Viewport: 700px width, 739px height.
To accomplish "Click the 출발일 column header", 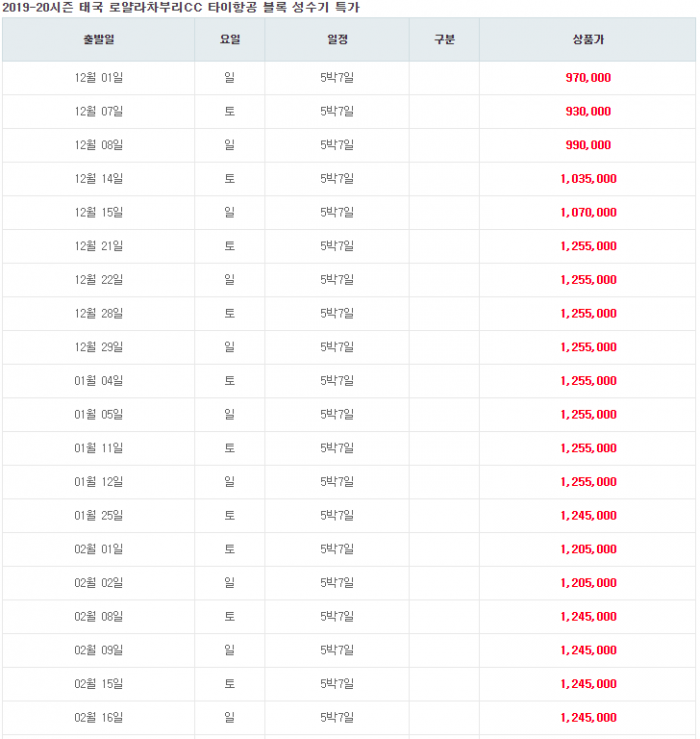I will tap(99, 40).
